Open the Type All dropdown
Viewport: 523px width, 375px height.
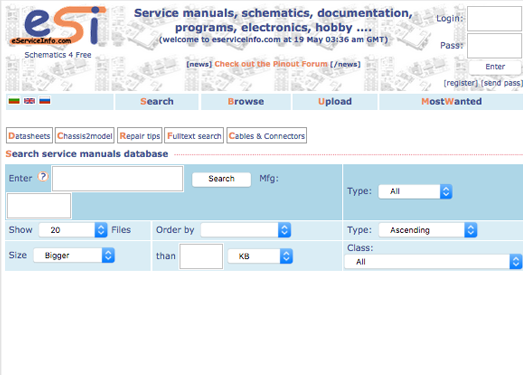click(x=415, y=192)
